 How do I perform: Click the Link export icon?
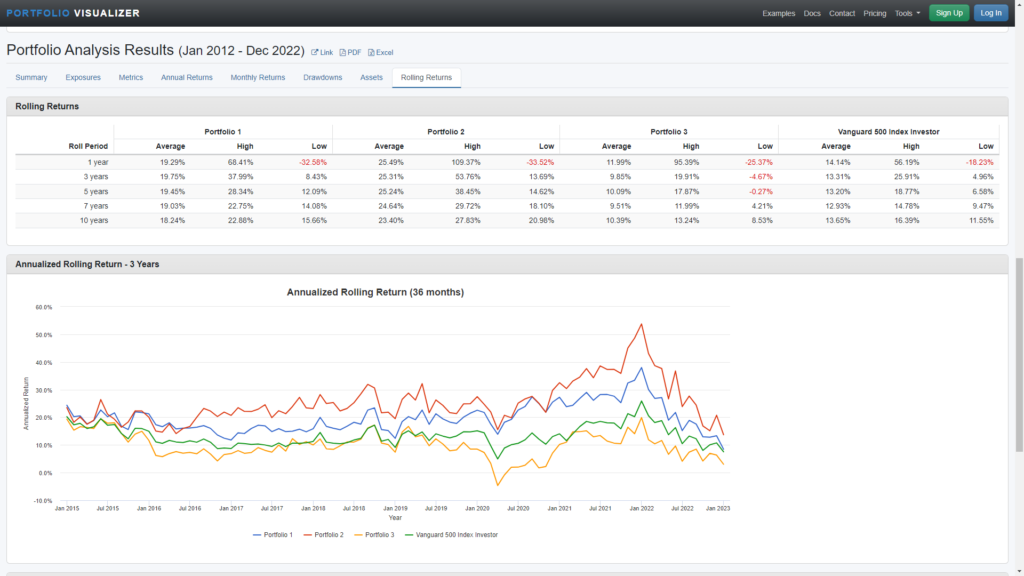click(322, 52)
